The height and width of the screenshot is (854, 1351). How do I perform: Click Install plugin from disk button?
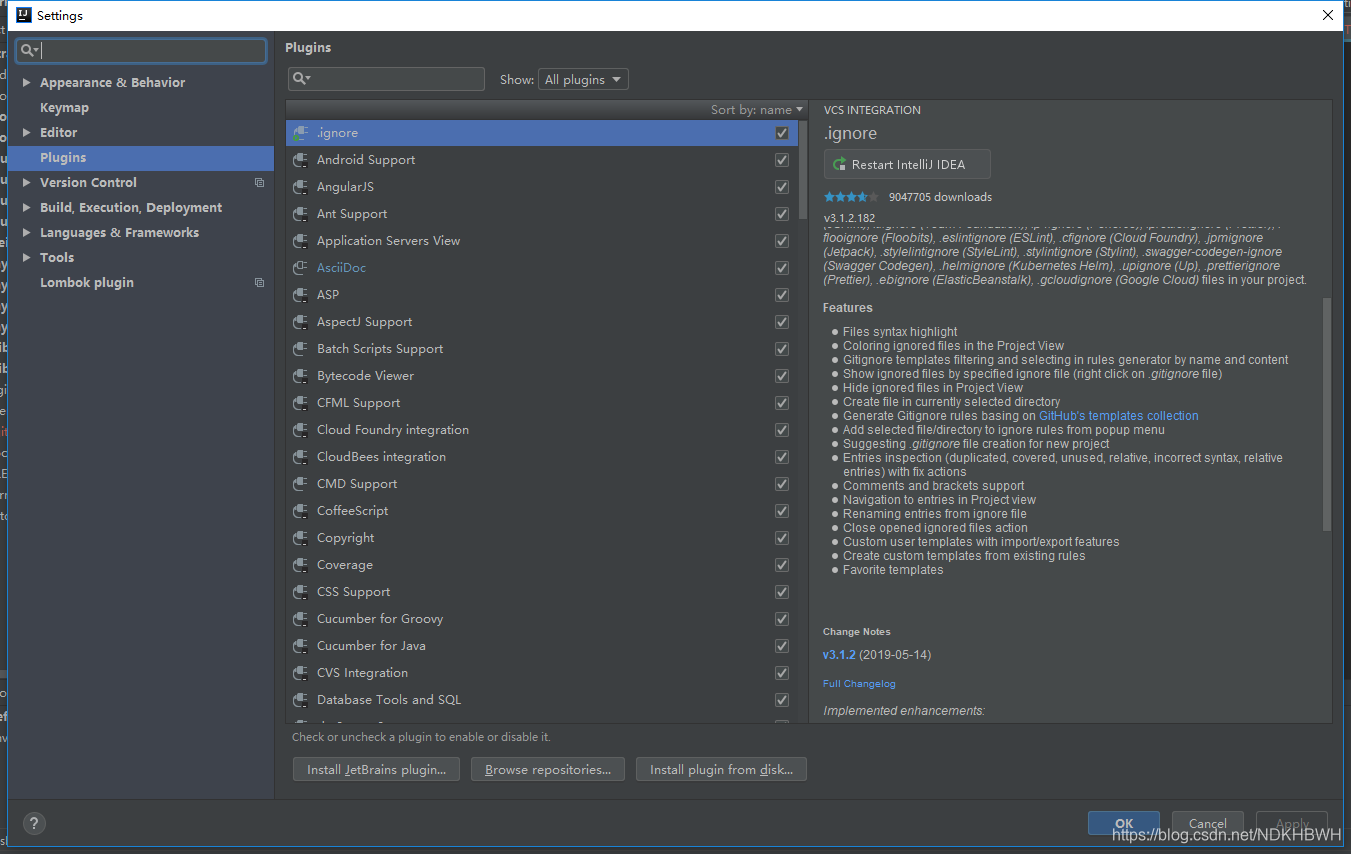(721, 770)
